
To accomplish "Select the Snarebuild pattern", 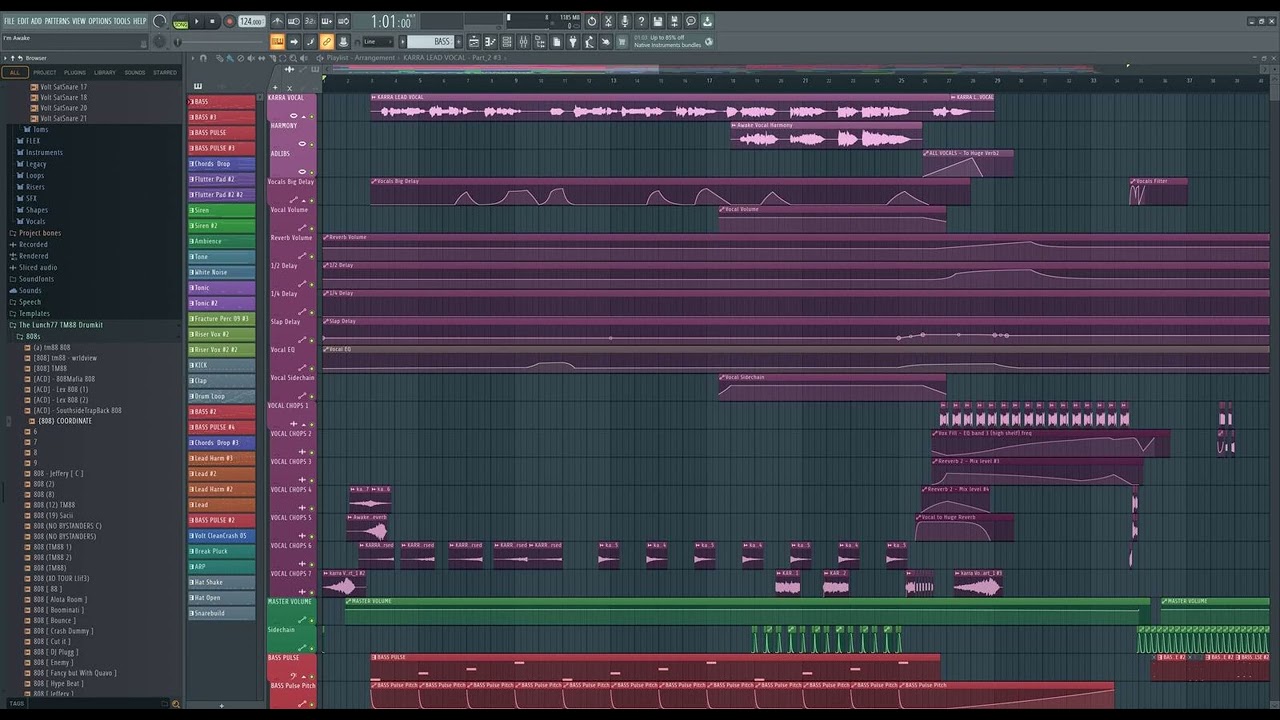I will click(222, 613).
